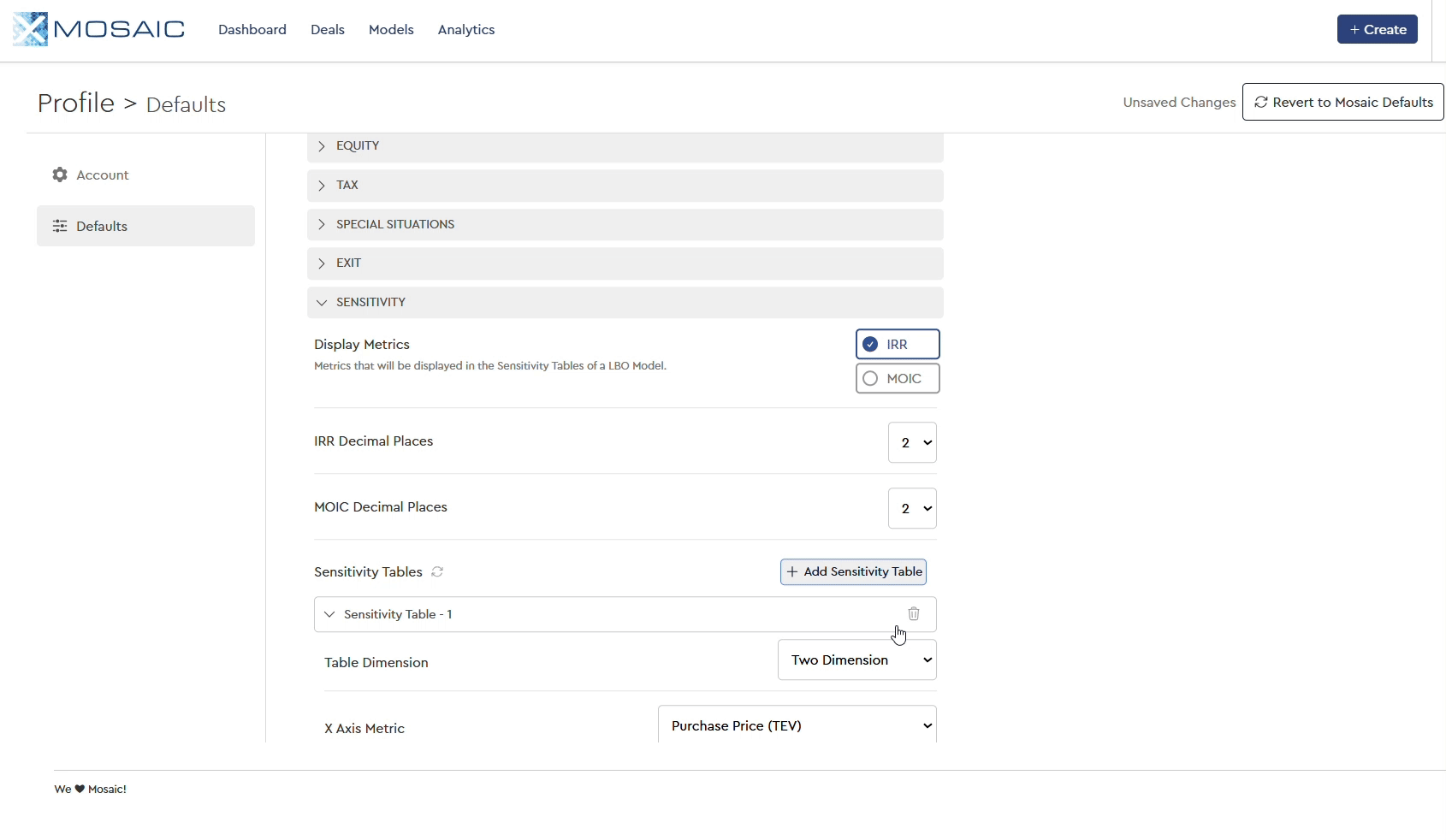The width and height of the screenshot is (1446, 840).
Task: Click the Mosaic logo icon
Action: 31,29
